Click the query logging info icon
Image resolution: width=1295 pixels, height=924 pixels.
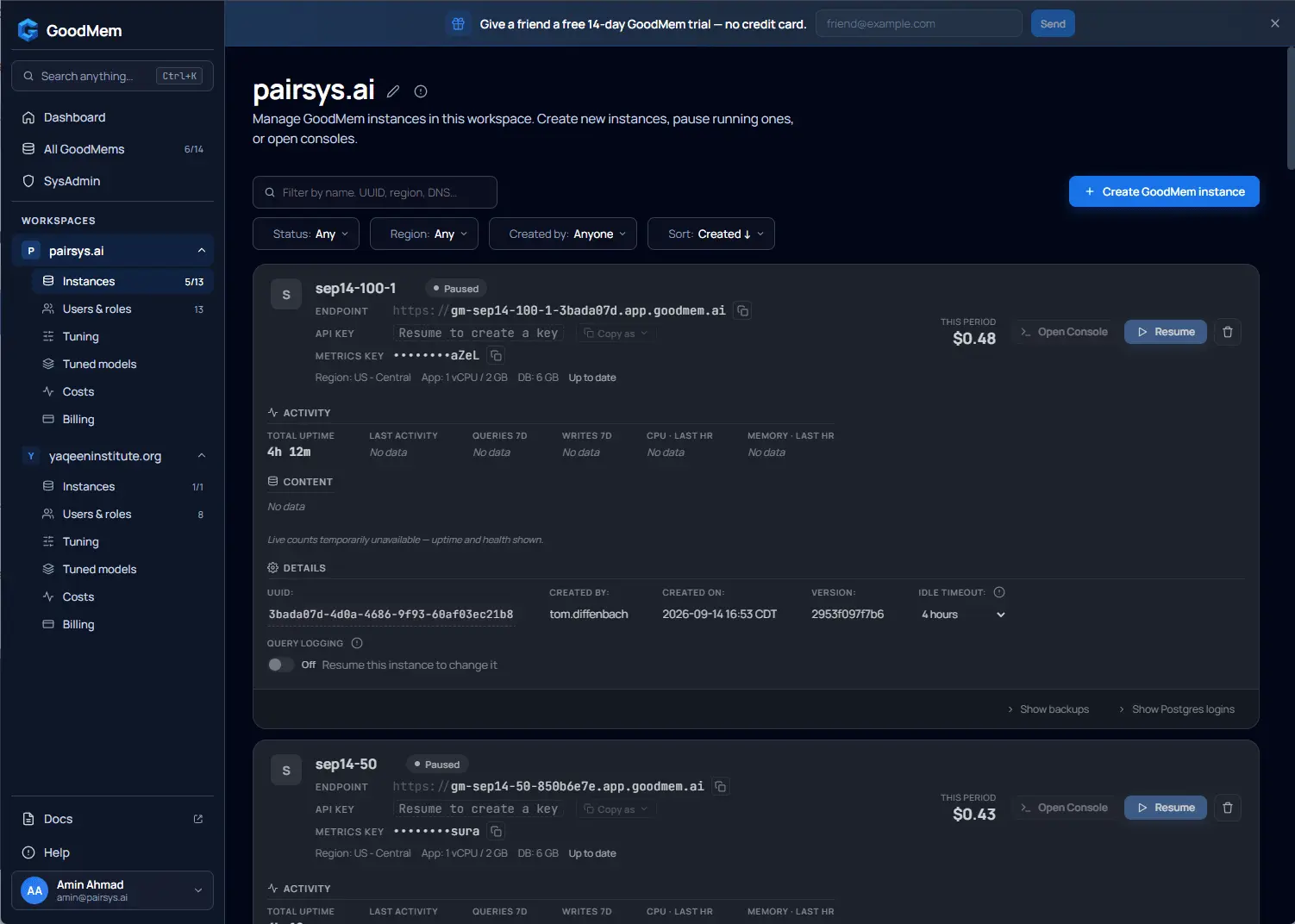click(357, 643)
